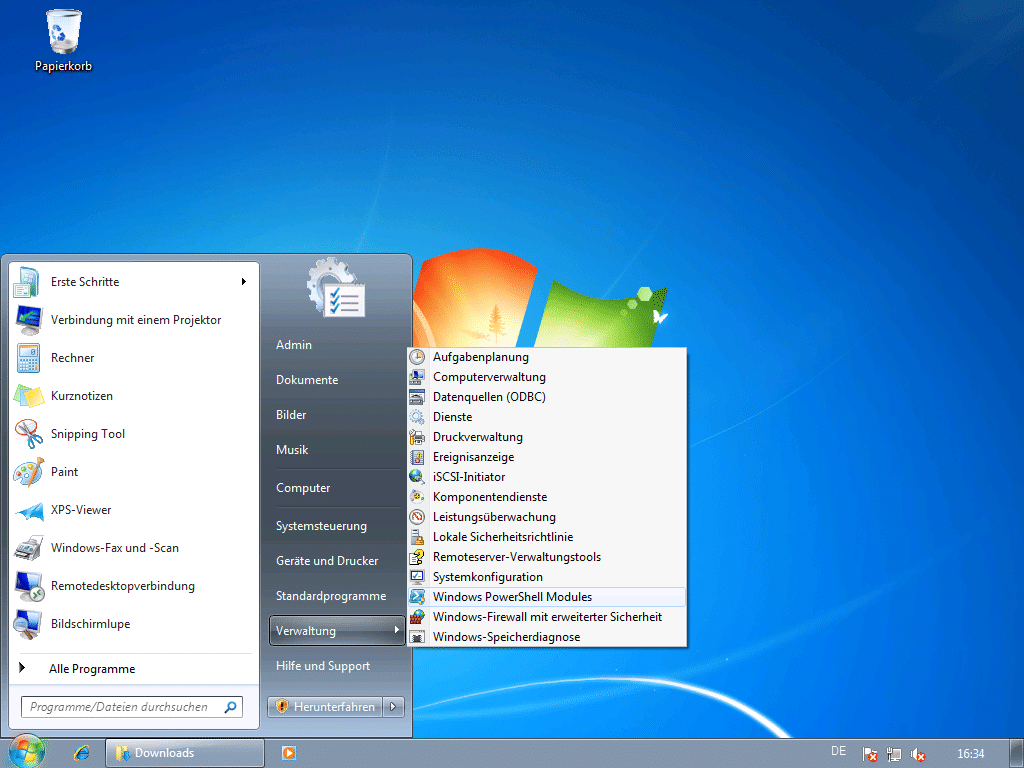Open the Admin user folder
This screenshot has height=768, width=1024.
coord(294,345)
